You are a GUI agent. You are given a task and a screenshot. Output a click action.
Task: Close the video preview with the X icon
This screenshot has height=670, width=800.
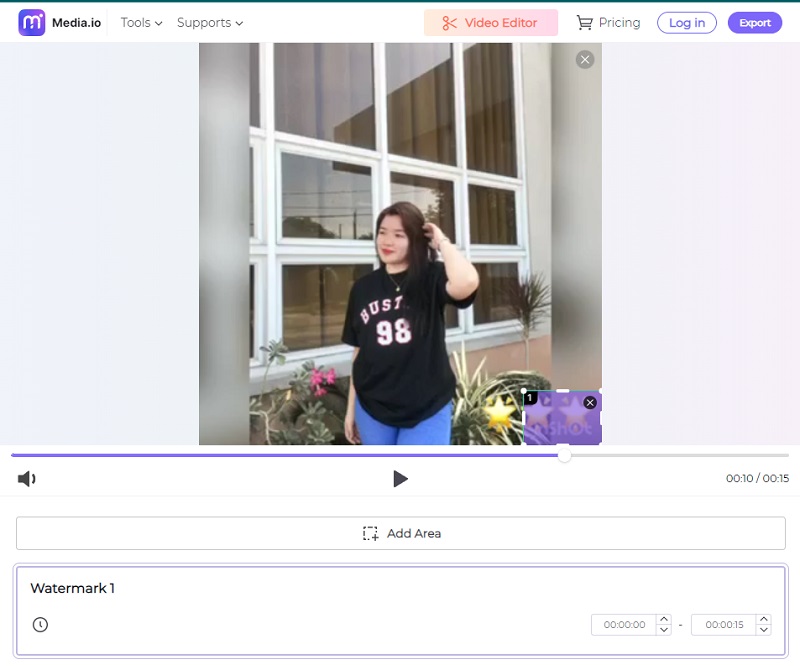(x=585, y=59)
